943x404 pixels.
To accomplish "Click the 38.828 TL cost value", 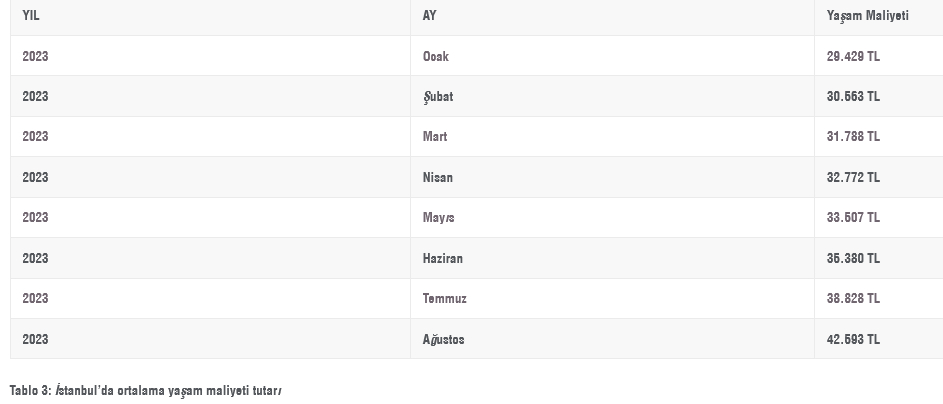I will (x=853, y=299).
